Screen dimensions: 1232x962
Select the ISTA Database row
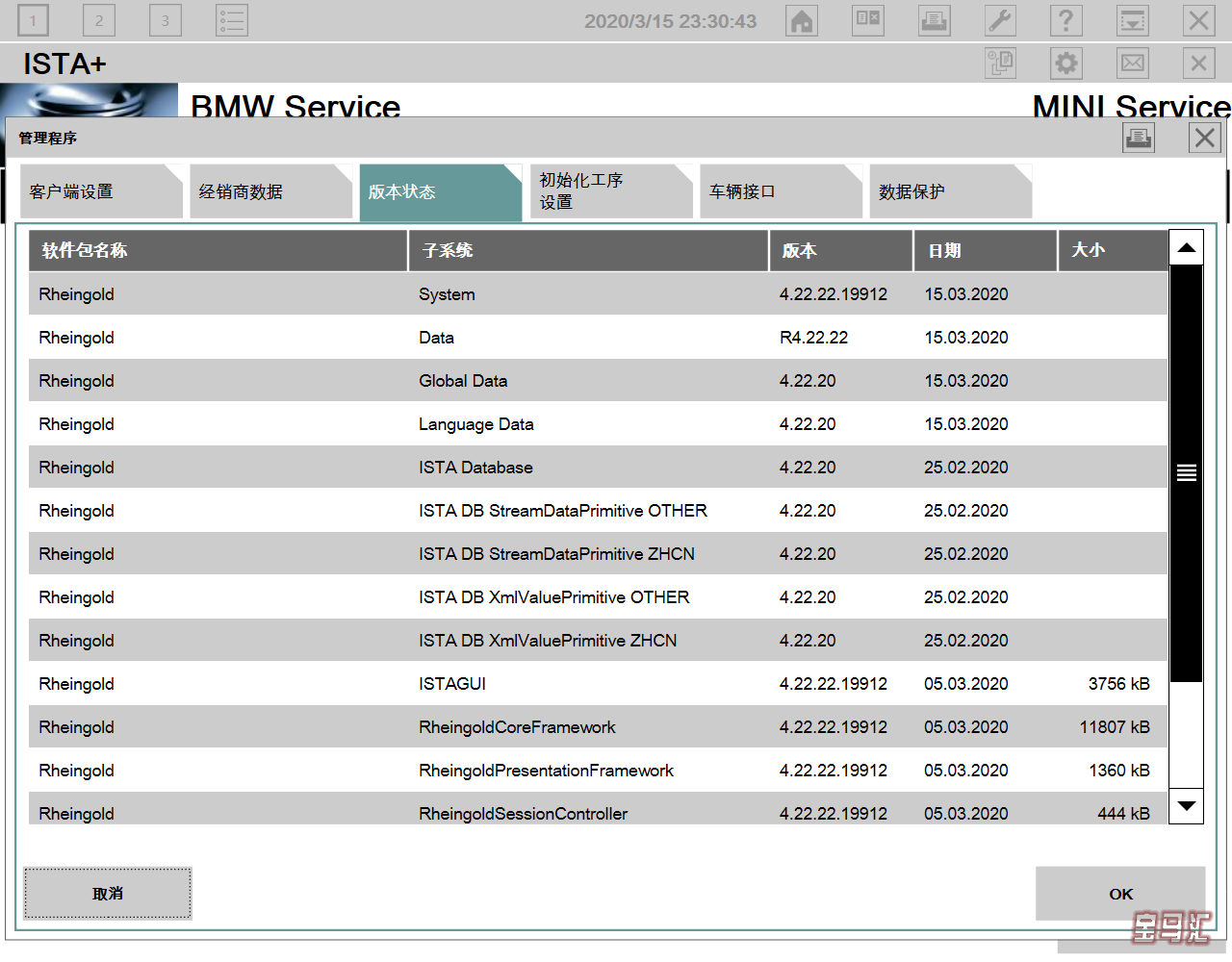pos(598,467)
